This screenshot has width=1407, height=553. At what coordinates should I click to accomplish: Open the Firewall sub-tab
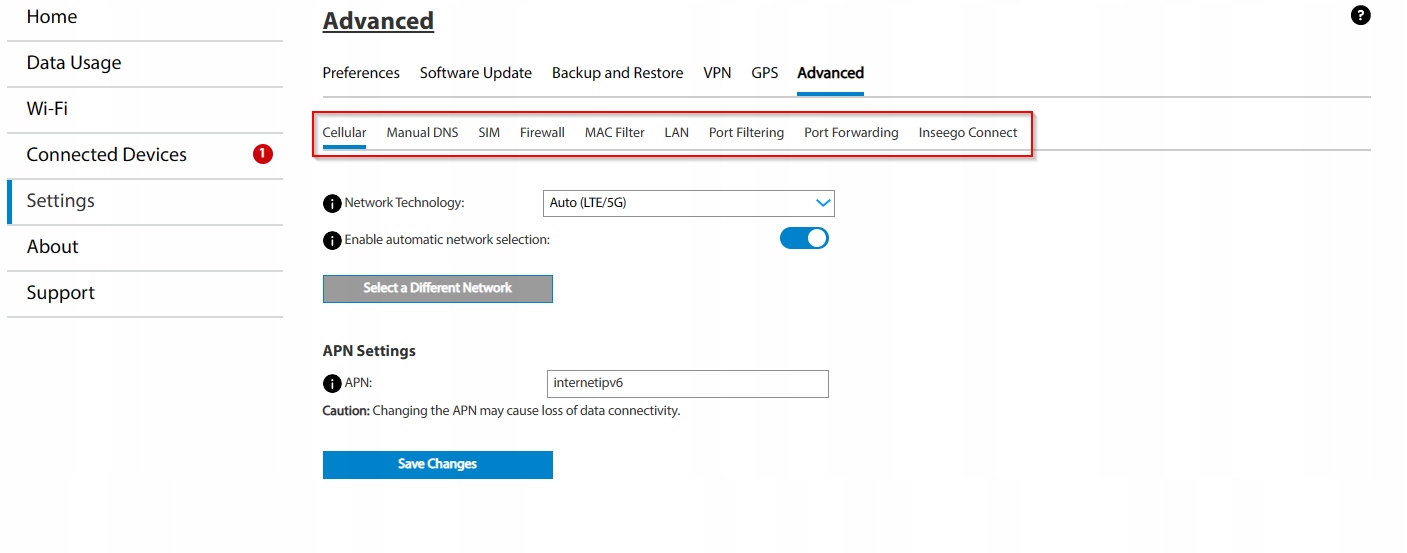pos(542,132)
